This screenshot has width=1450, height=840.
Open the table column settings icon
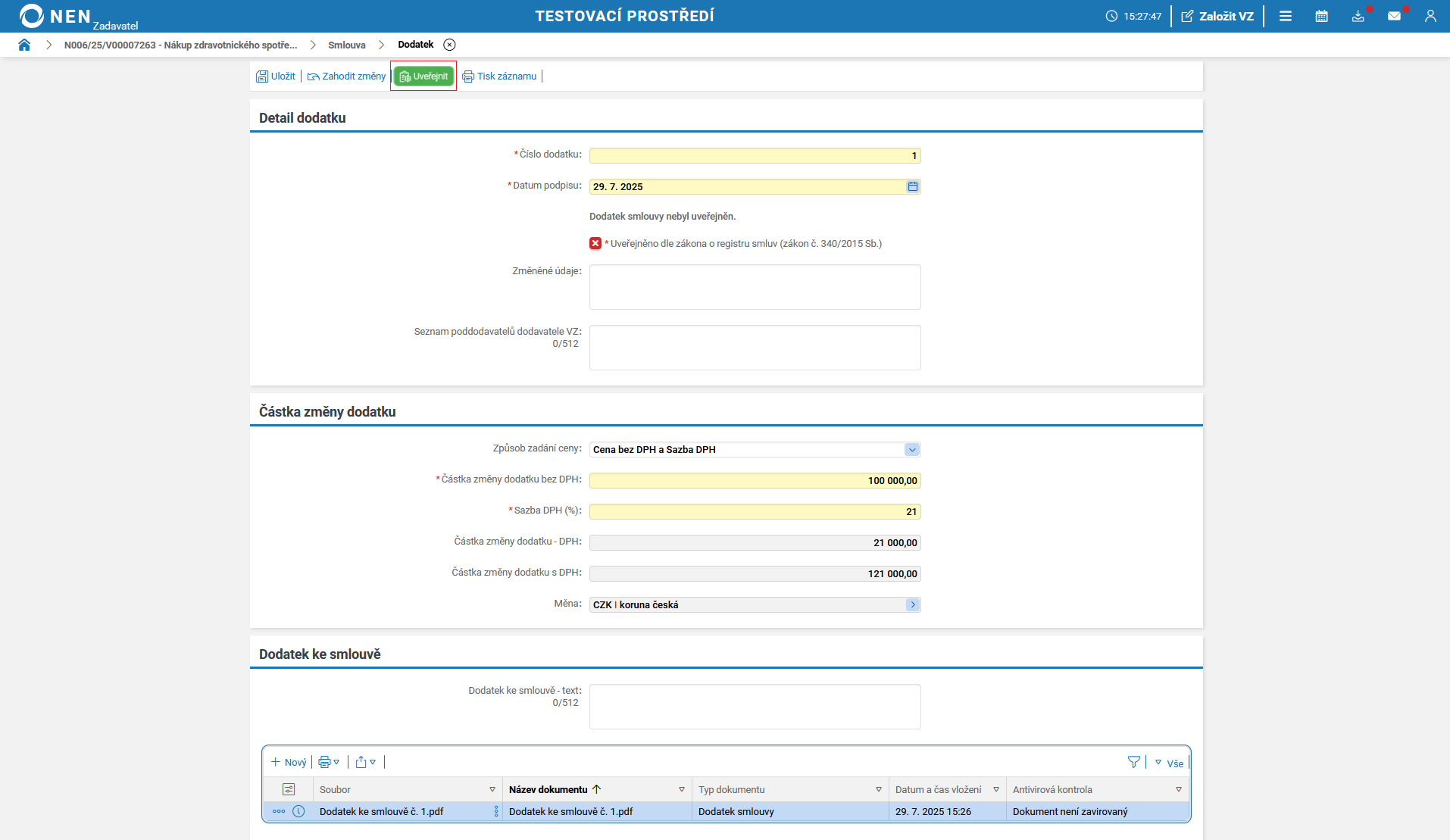point(289,789)
